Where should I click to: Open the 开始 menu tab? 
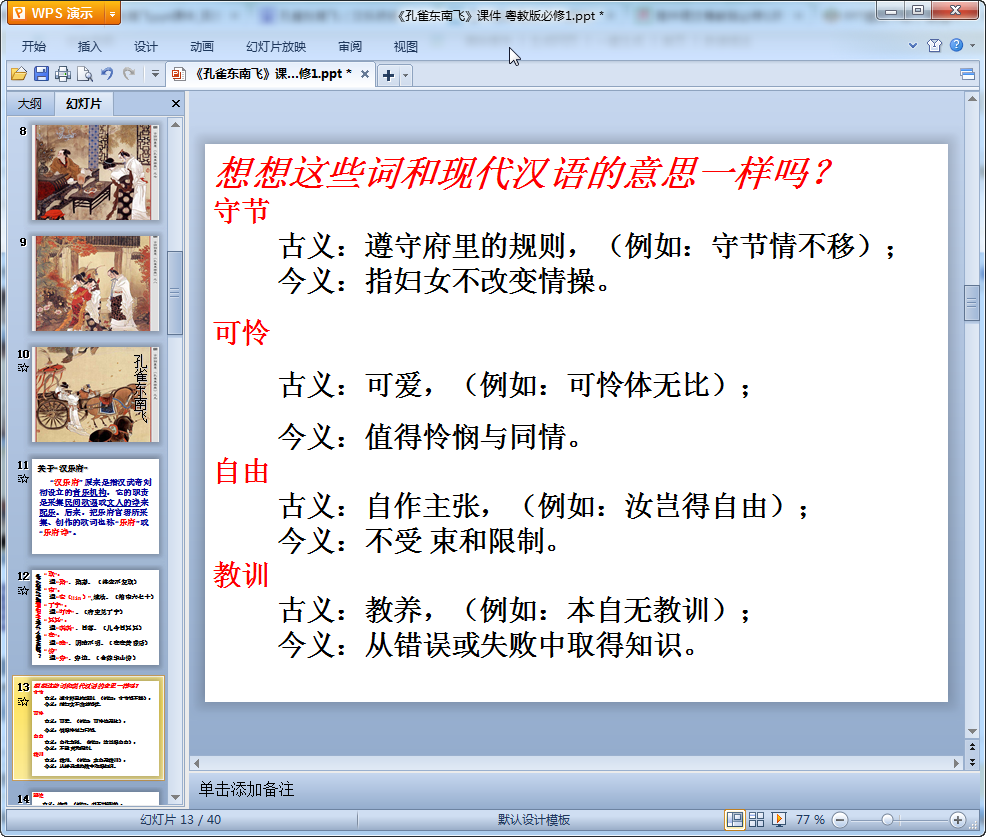[x=34, y=47]
